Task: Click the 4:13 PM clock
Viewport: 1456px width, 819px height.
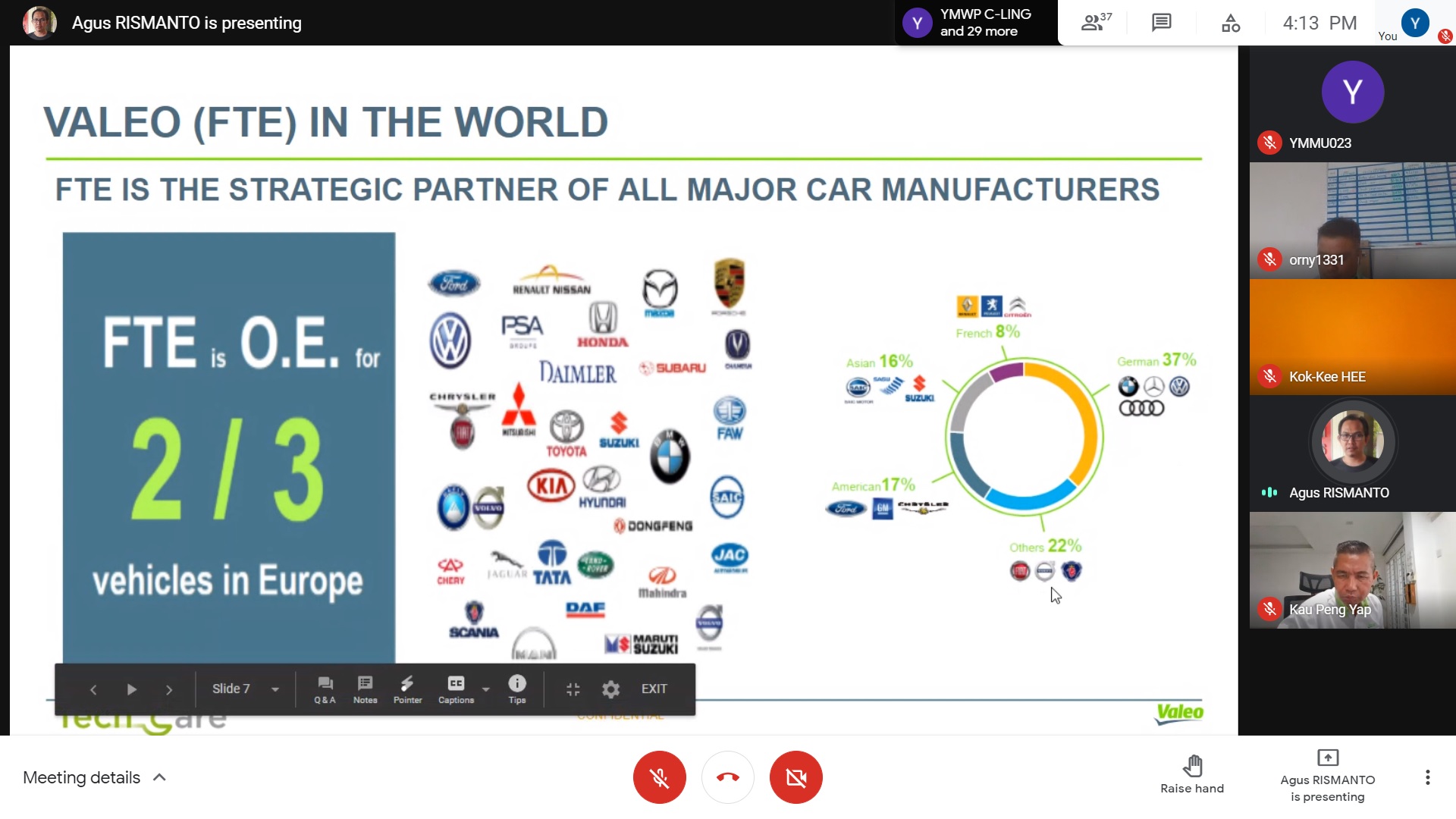Action: (x=1319, y=23)
